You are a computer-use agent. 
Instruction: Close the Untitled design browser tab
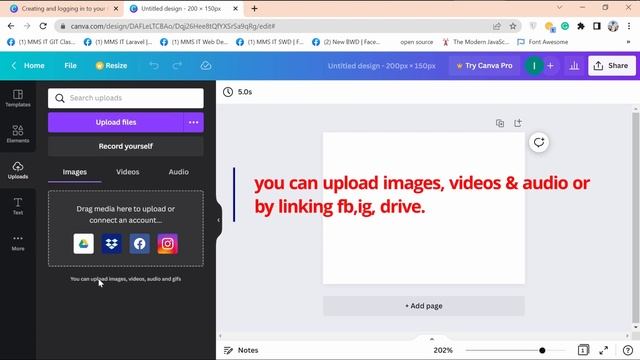coord(235,9)
